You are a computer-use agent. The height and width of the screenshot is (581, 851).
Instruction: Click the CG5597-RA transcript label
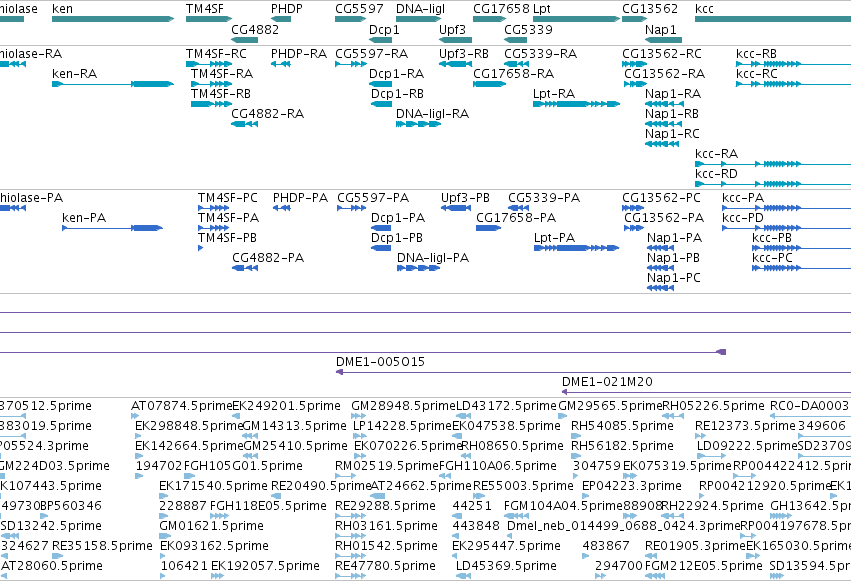tap(371, 54)
